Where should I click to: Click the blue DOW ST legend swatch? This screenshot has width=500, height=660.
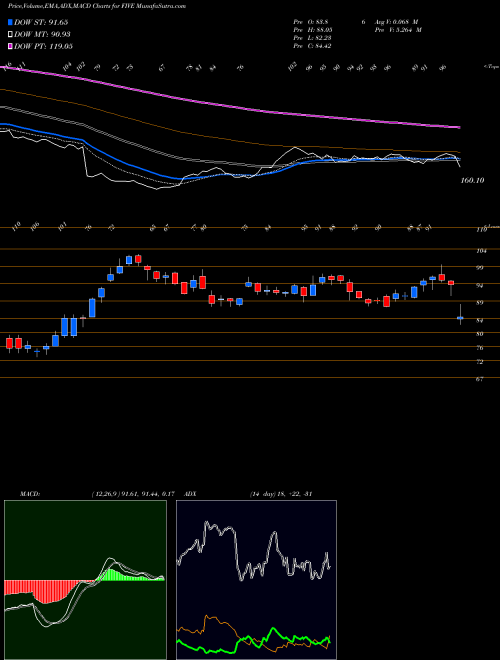pyautogui.click(x=10, y=22)
